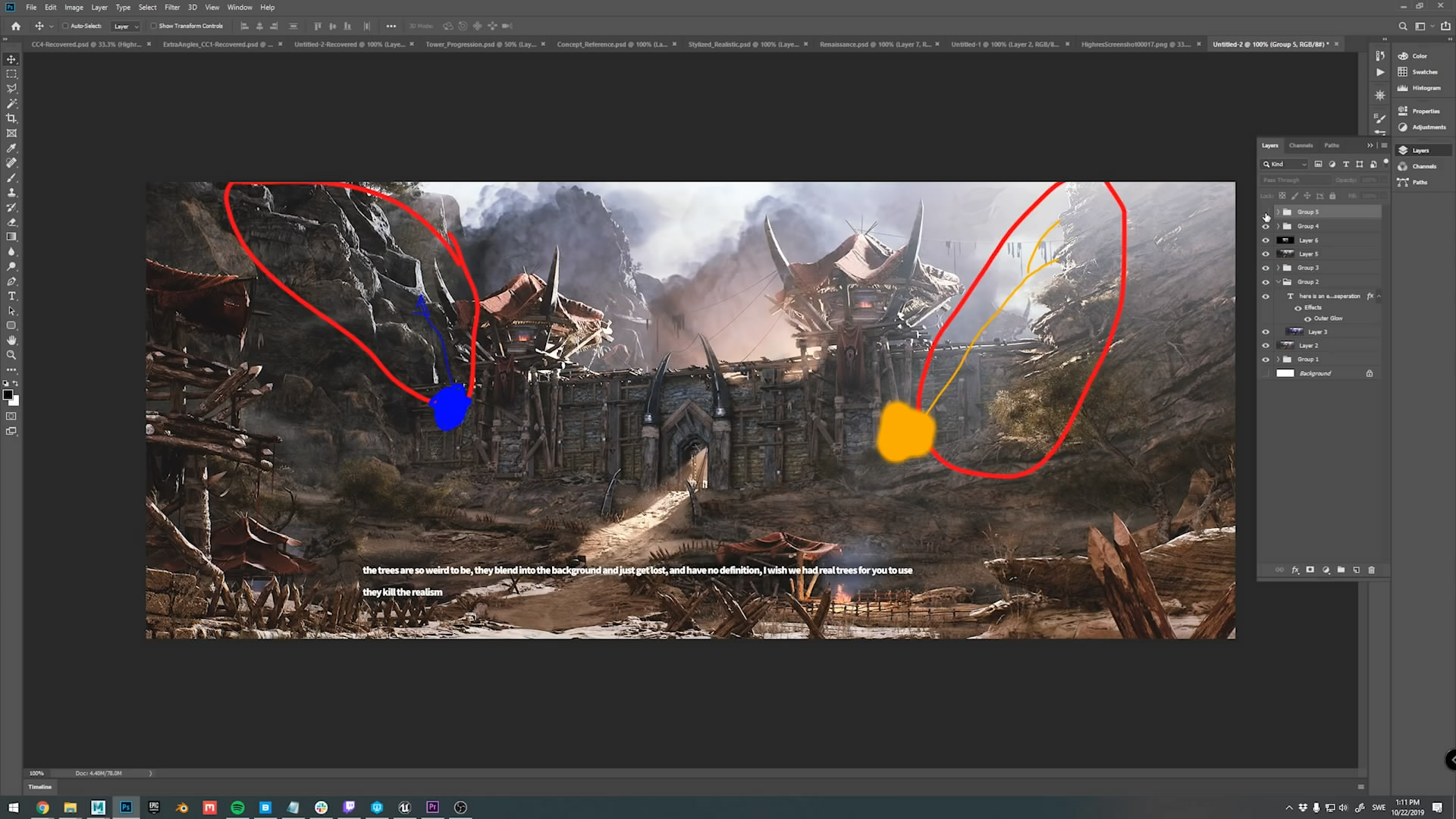Viewport: 1456px width, 819px height.
Task: Create new fill or adjustment layer
Action: (1326, 570)
